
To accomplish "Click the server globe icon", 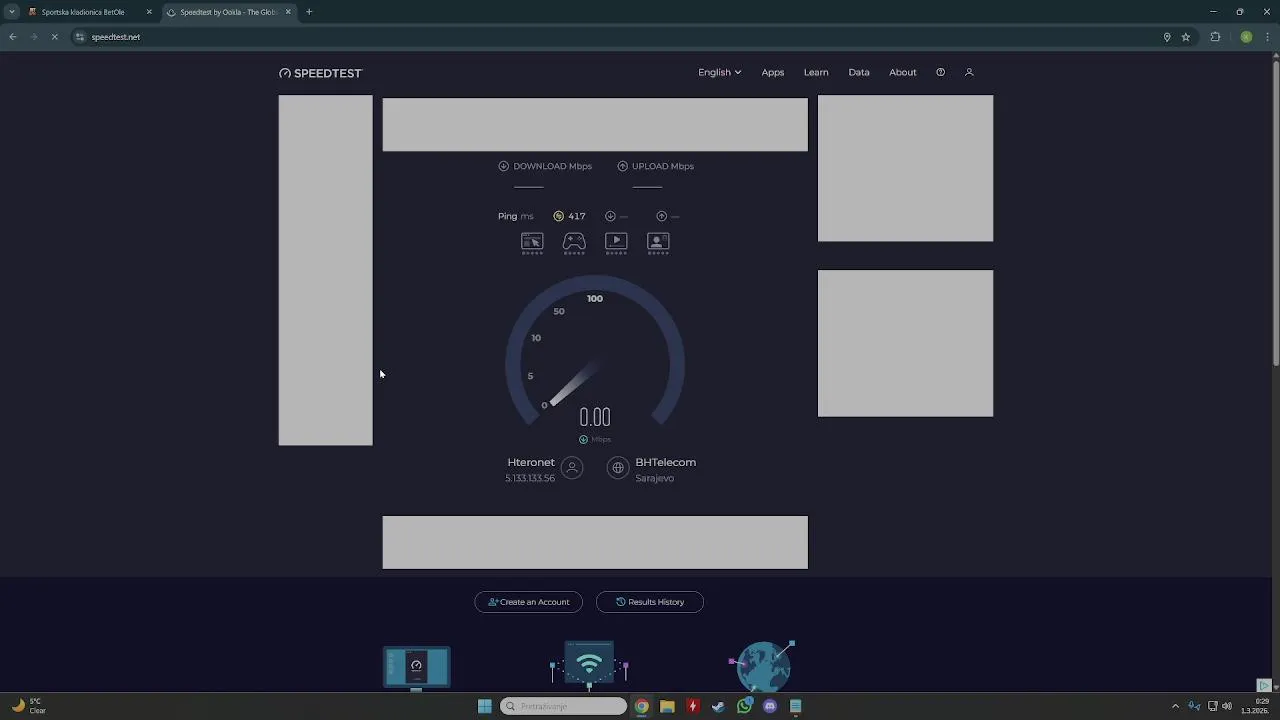I will (618, 468).
